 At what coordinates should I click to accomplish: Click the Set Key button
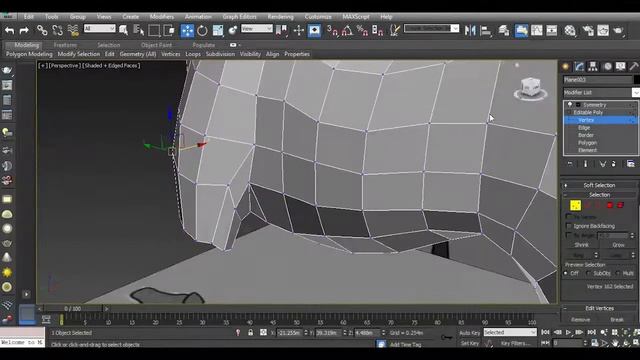point(470,343)
